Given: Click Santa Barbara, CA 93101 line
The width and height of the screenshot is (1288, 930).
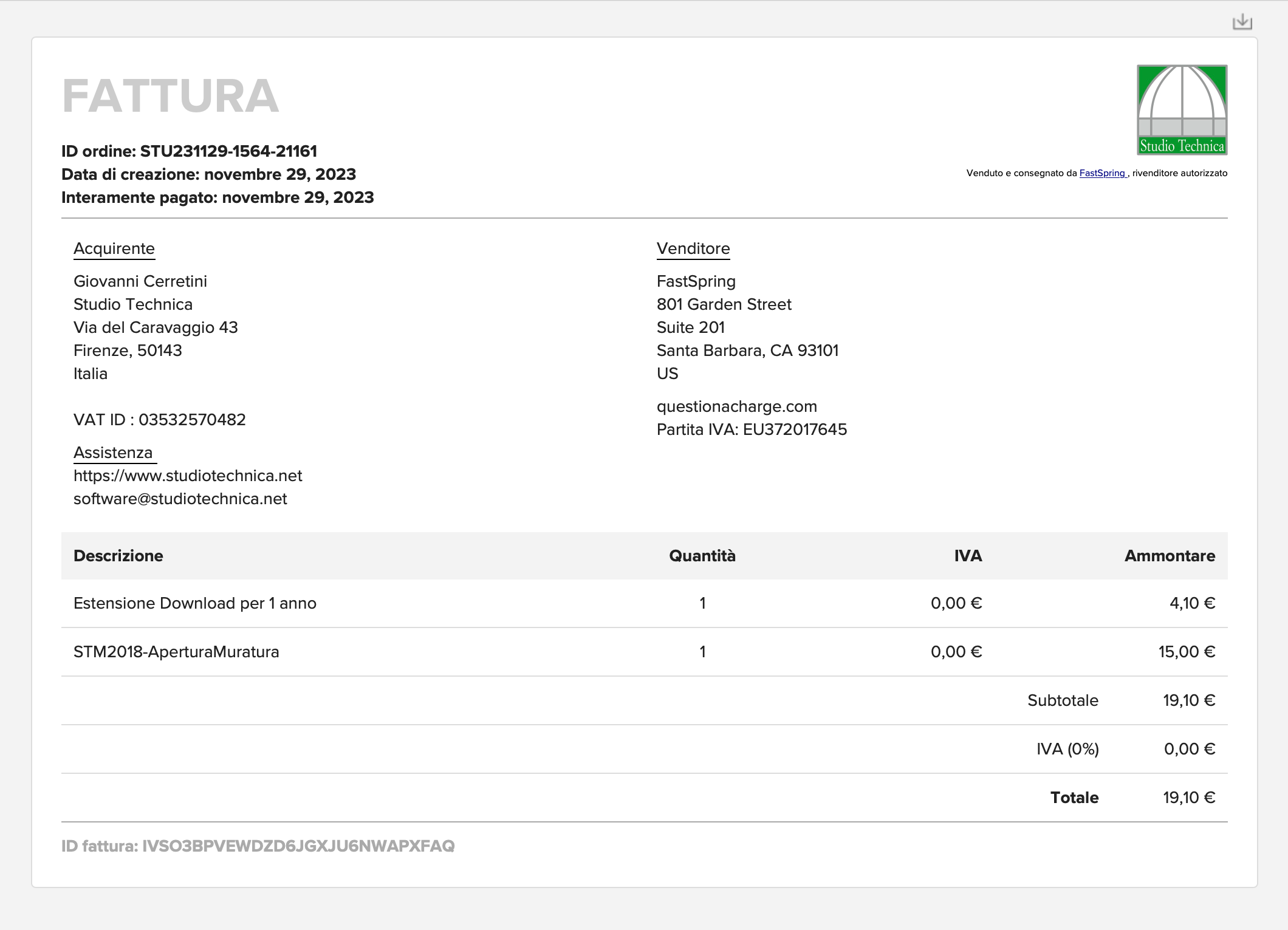Looking at the screenshot, I should [x=748, y=350].
